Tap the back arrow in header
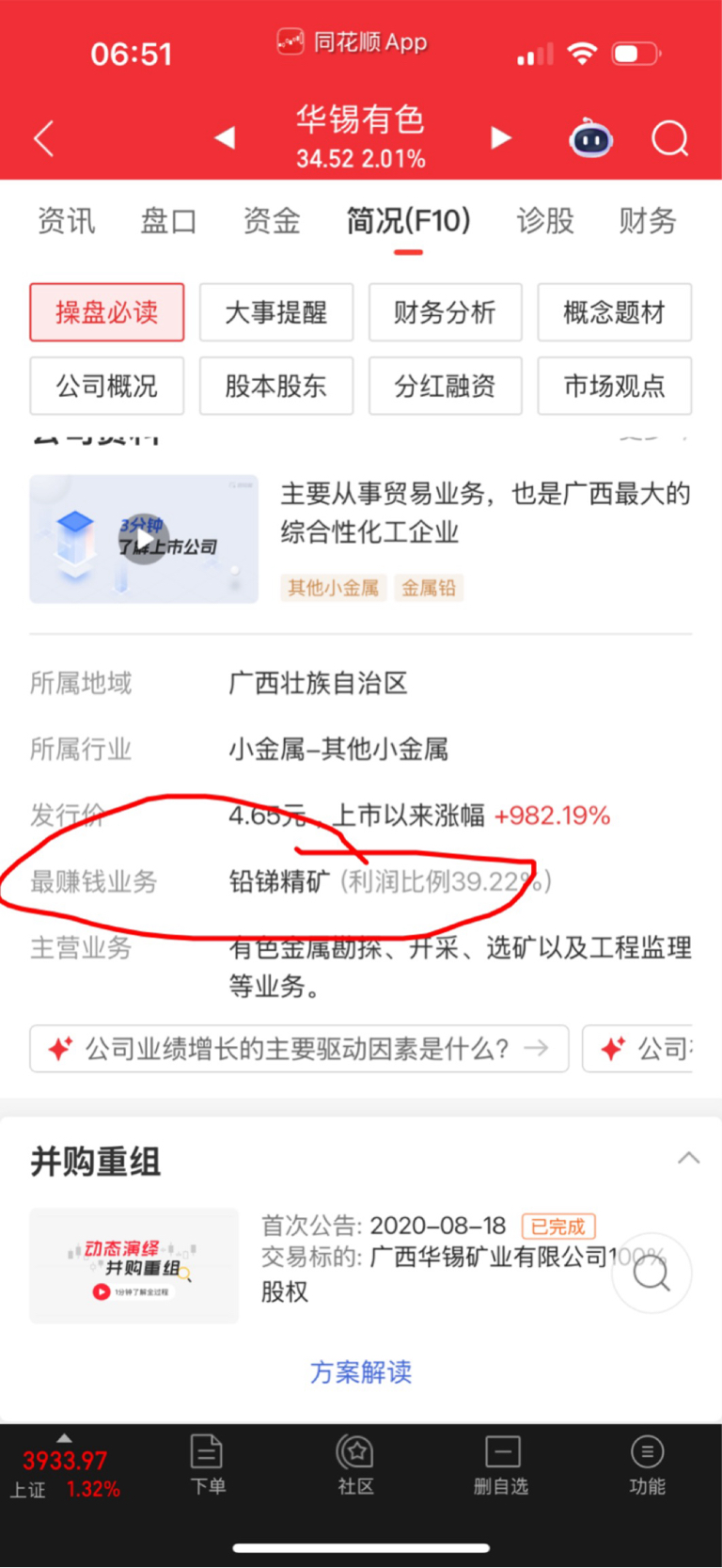The image size is (722, 1568). [44, 138]
